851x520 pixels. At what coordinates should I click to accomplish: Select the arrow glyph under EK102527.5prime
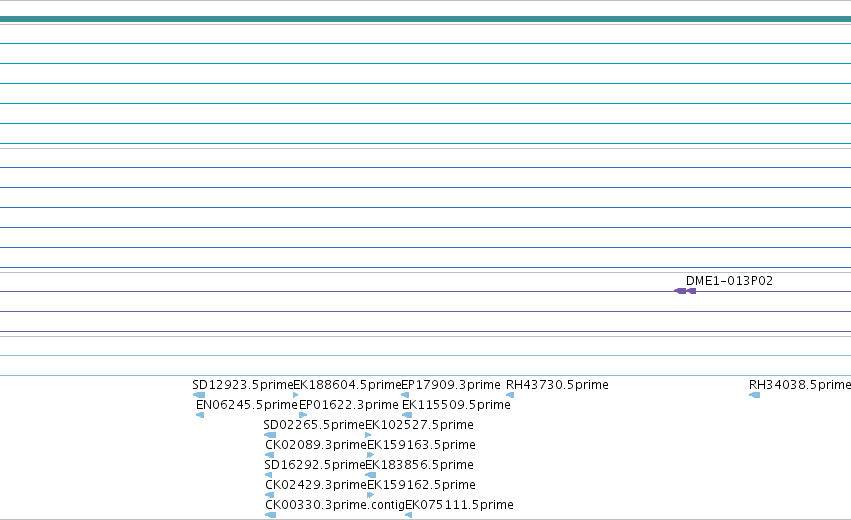click(x=369, y=435)
